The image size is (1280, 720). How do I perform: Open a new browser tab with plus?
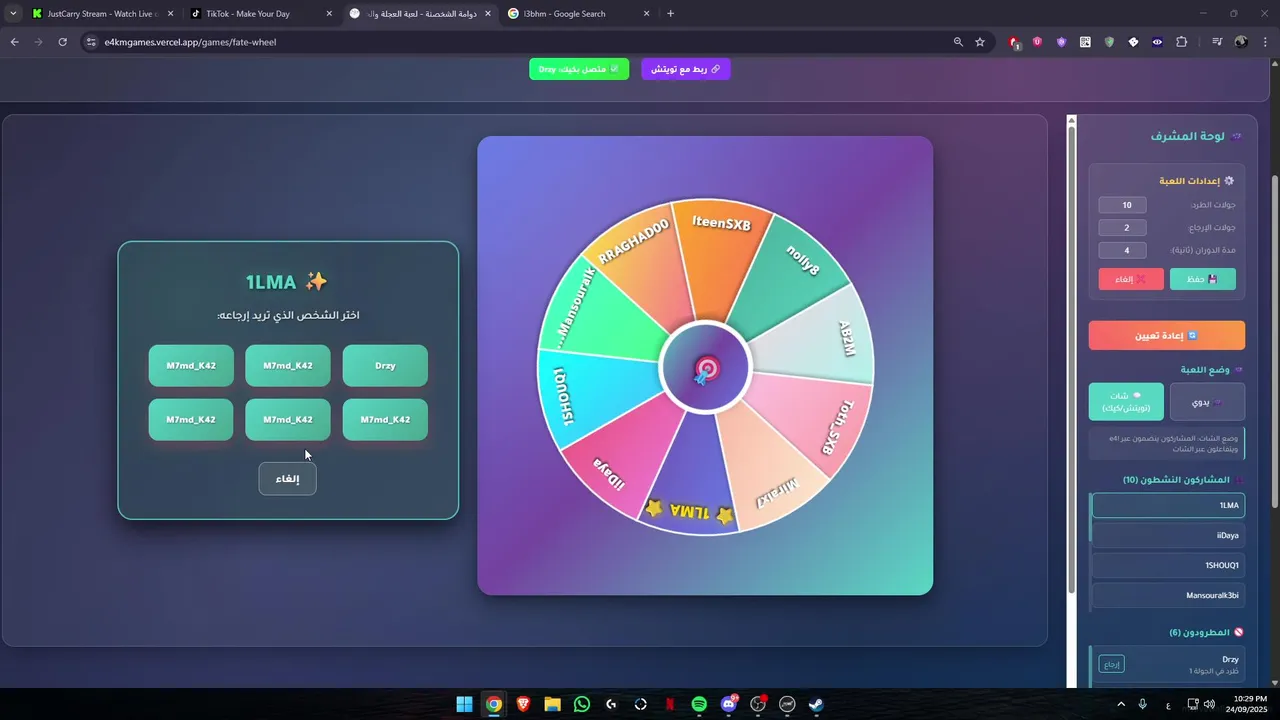coord(670,14)
